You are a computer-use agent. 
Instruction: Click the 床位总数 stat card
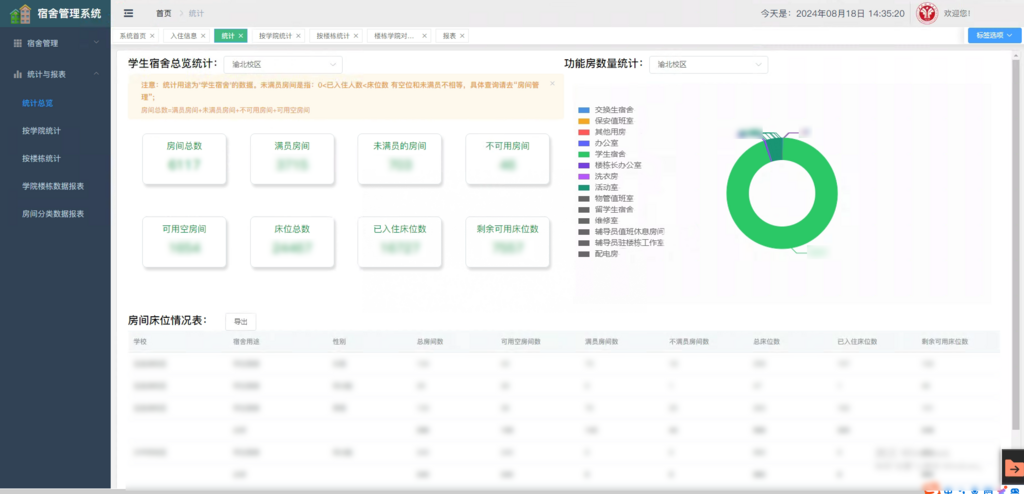pyautogui.click(x=292, y=242)
